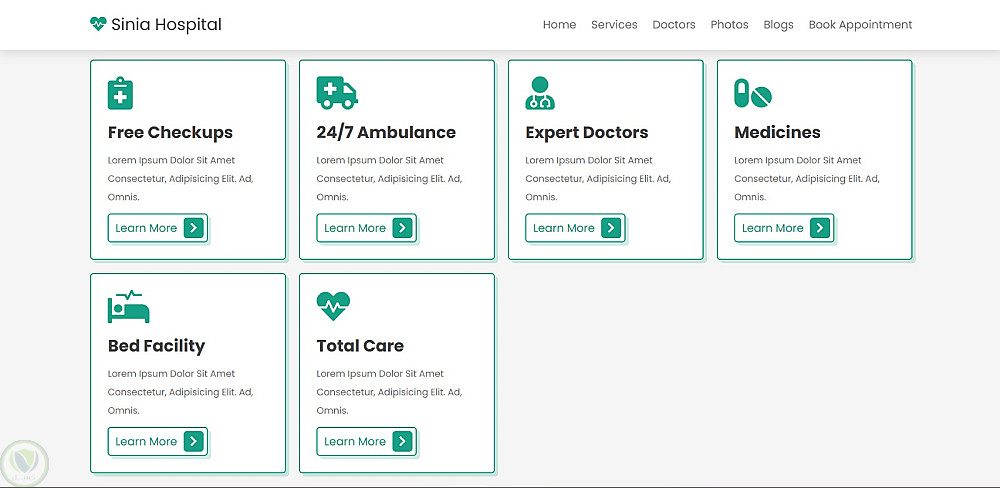Image resolution: width=1000 pixels, height=488 pixels.
Task: Click the chevron arrow in Medicines' Learn More button
Action: pyautogui.click(x=820, y=228)
